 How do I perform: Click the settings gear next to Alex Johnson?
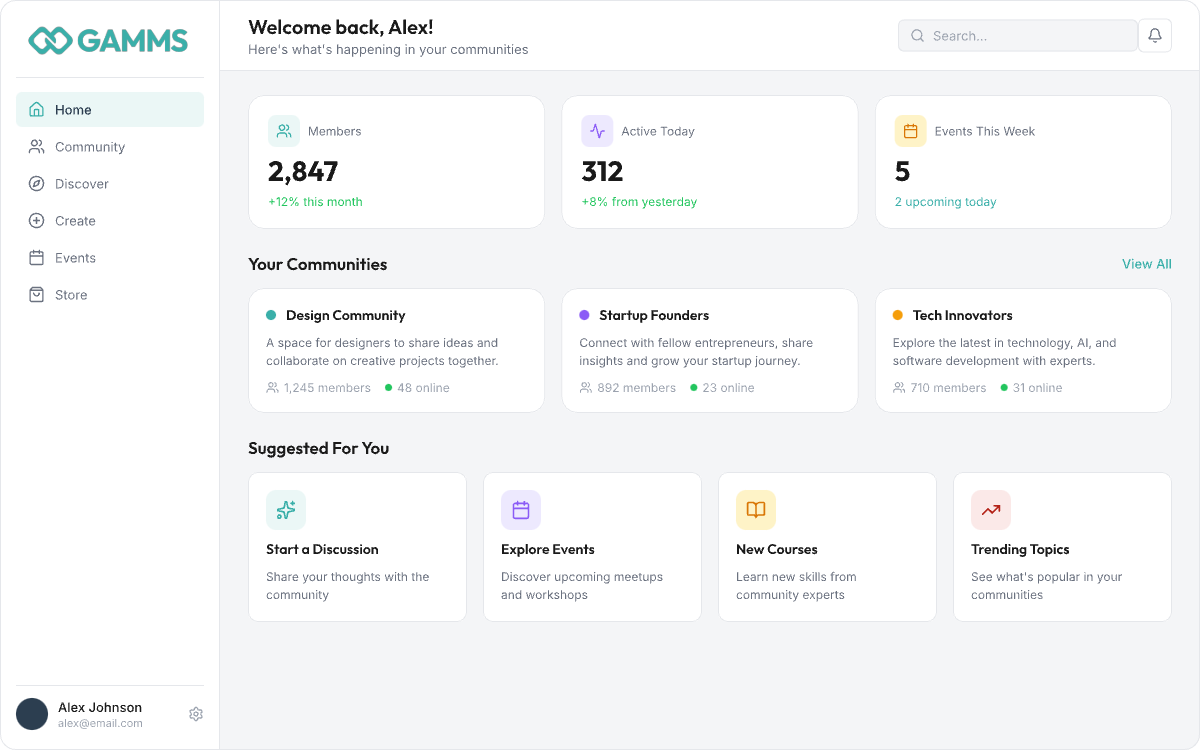(196, 714)
